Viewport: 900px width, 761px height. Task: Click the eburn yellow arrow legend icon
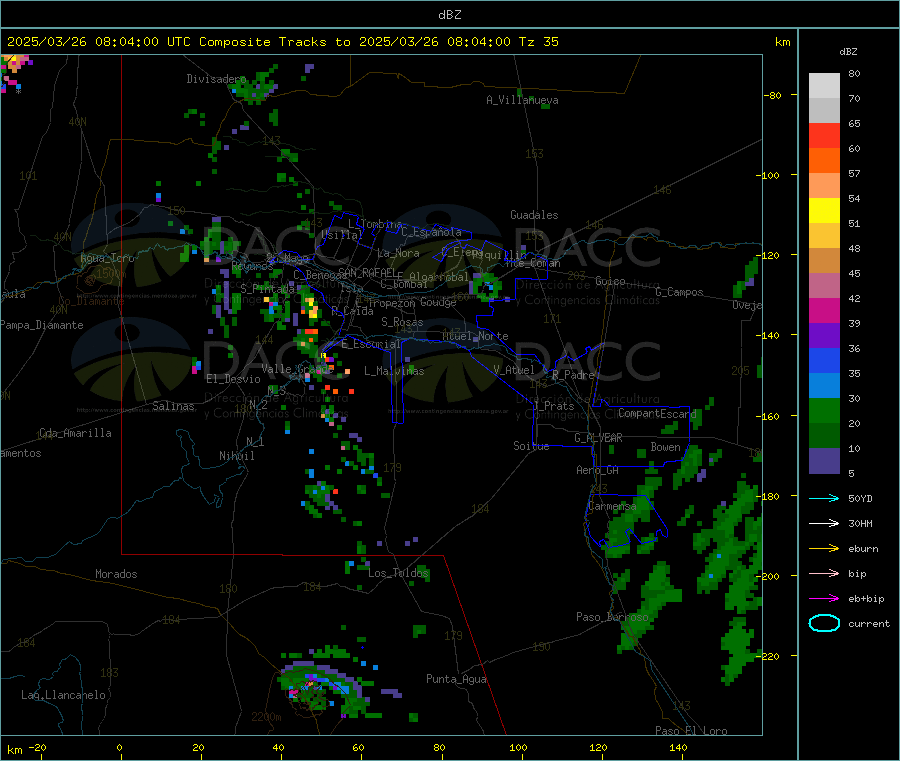824,549
